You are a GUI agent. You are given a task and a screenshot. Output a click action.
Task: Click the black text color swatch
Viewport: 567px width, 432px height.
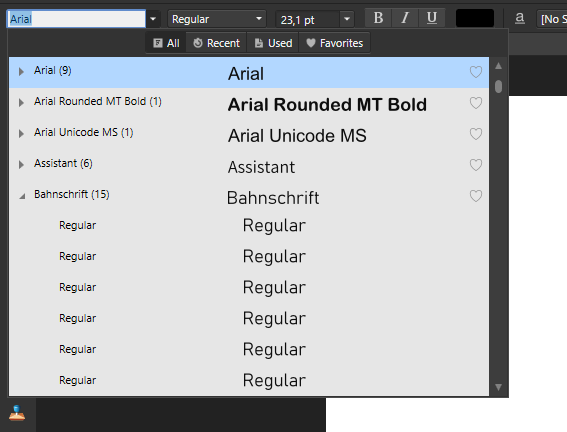point(475,18)
